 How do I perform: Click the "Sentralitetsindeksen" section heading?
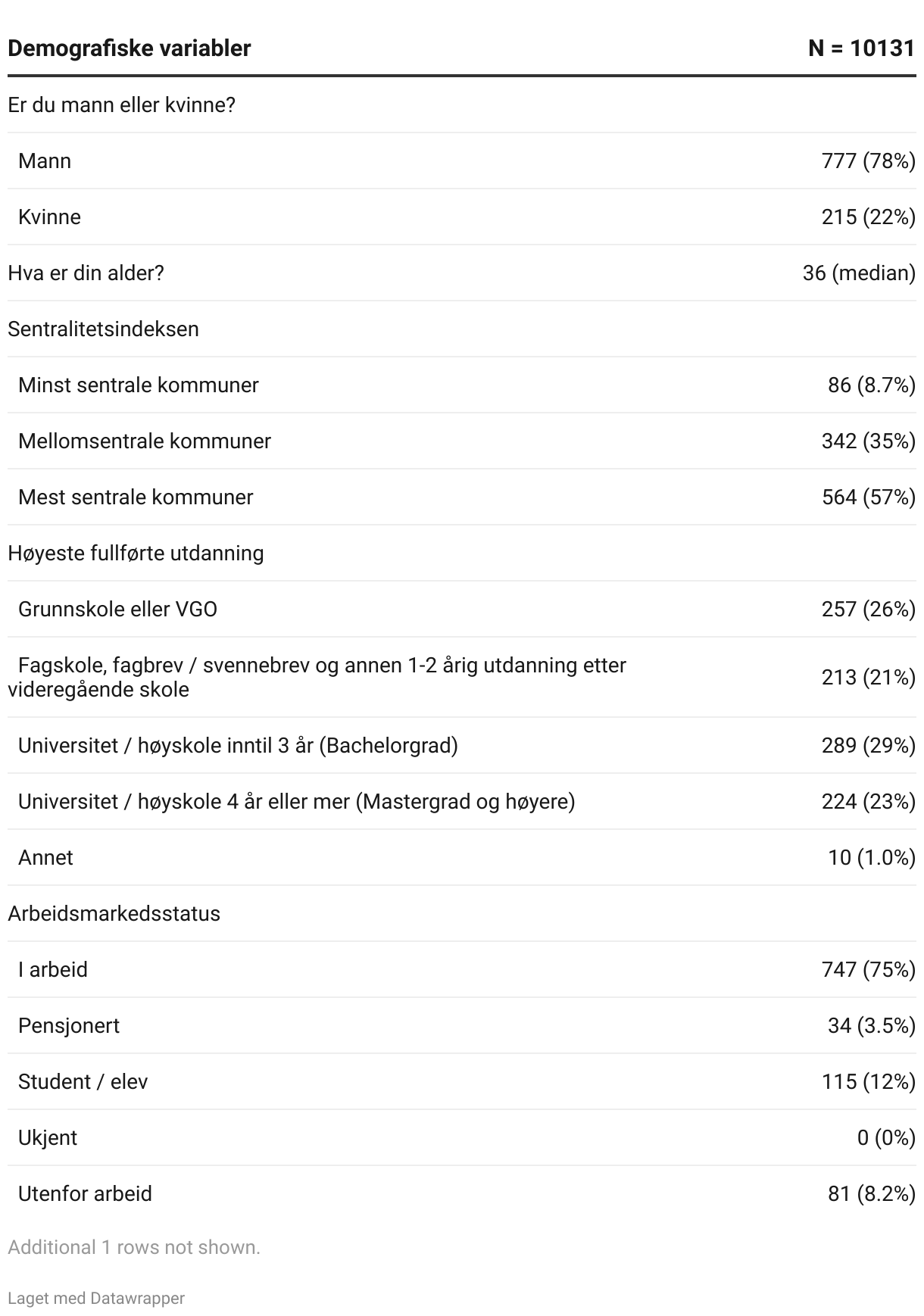103,329
